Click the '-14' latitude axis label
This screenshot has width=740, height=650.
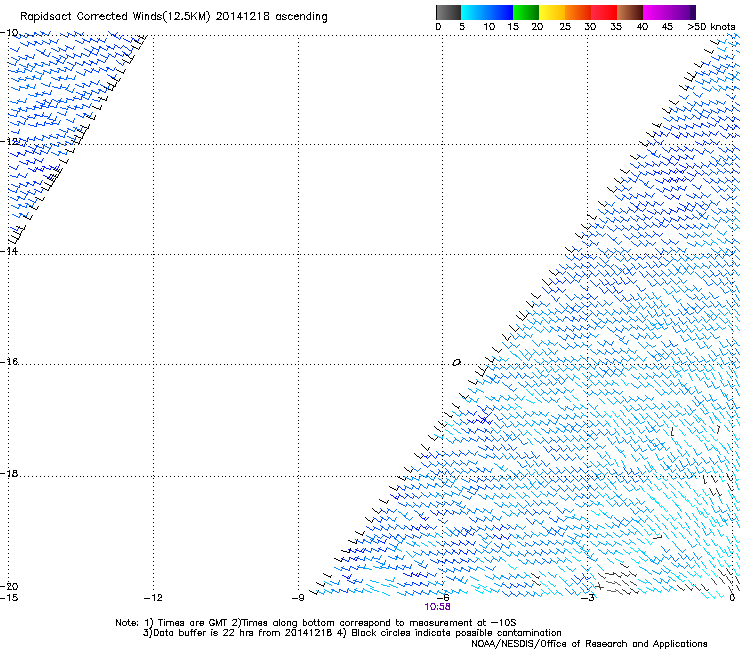tap(9, 251)
